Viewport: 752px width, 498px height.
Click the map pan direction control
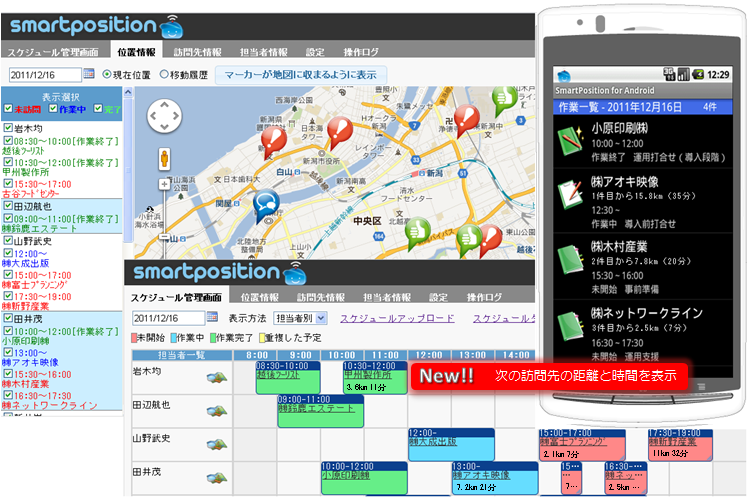coord(164,116)
